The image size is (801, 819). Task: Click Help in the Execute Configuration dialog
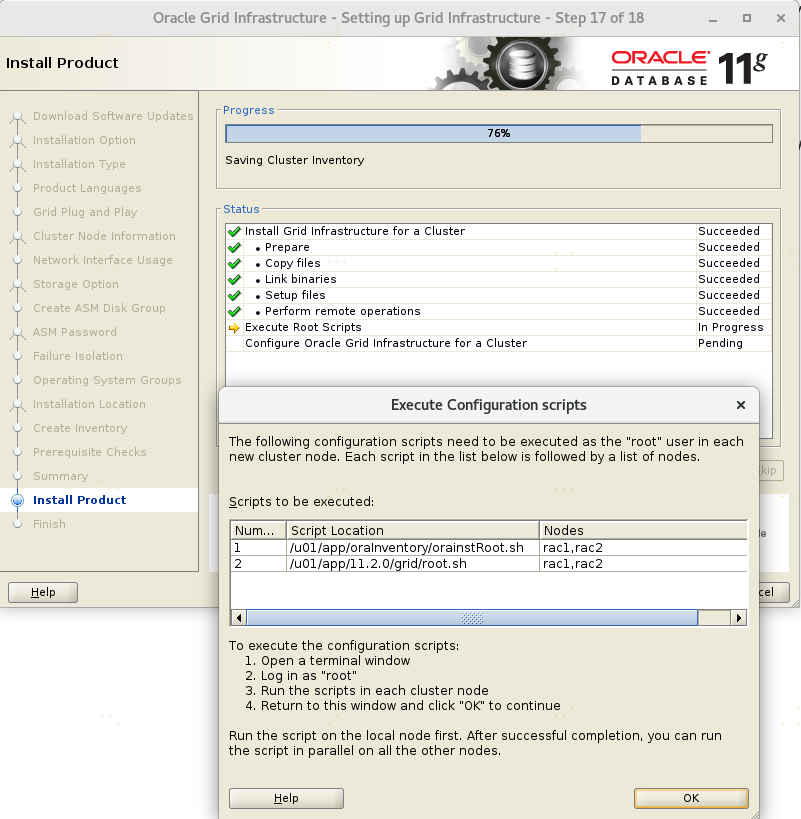pos(286,798)
